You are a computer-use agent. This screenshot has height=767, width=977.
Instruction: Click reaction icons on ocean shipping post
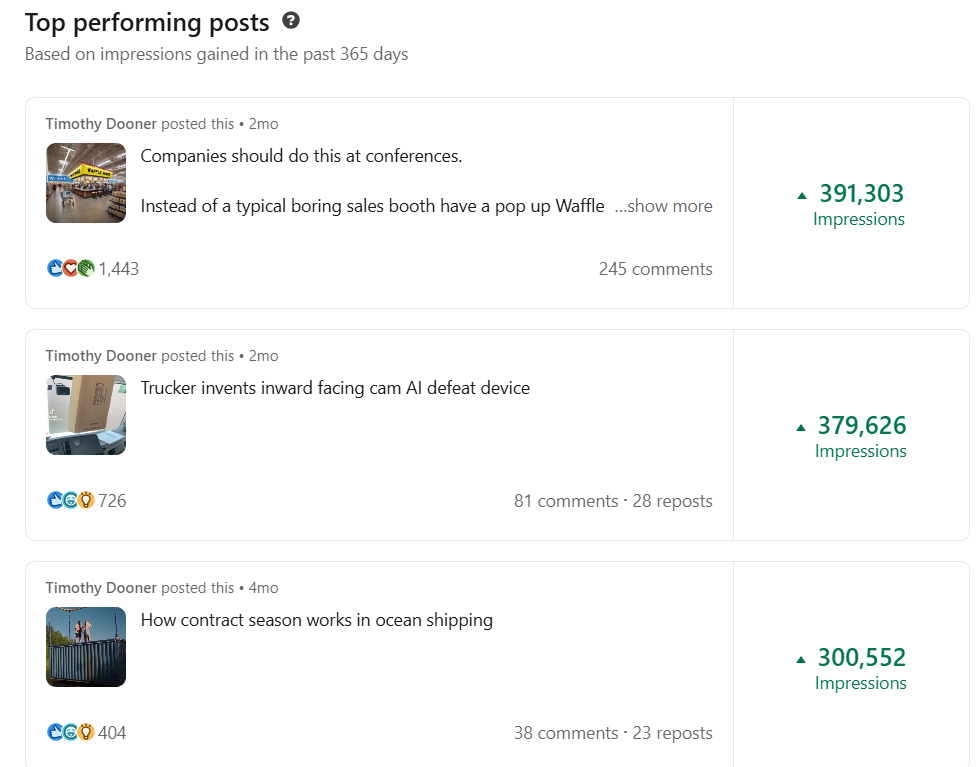coord(70,732)
